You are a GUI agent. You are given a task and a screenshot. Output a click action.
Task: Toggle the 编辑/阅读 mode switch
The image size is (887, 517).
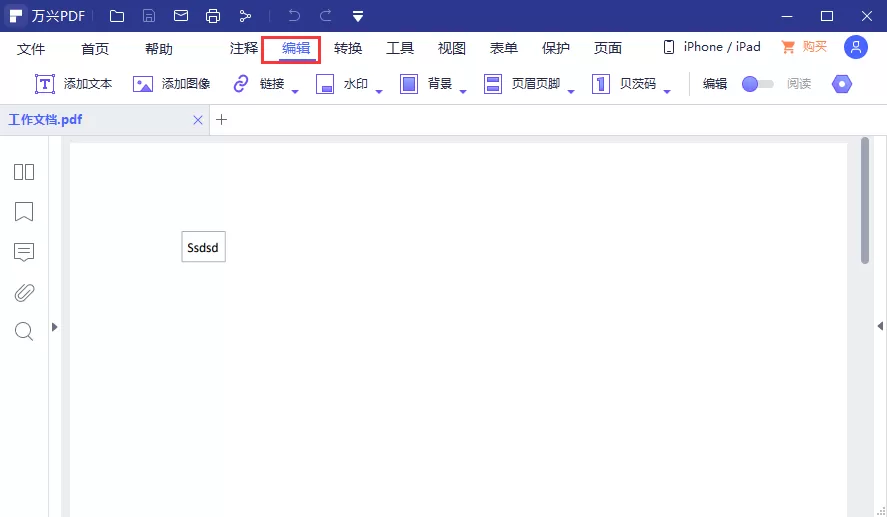coord(757,84)
